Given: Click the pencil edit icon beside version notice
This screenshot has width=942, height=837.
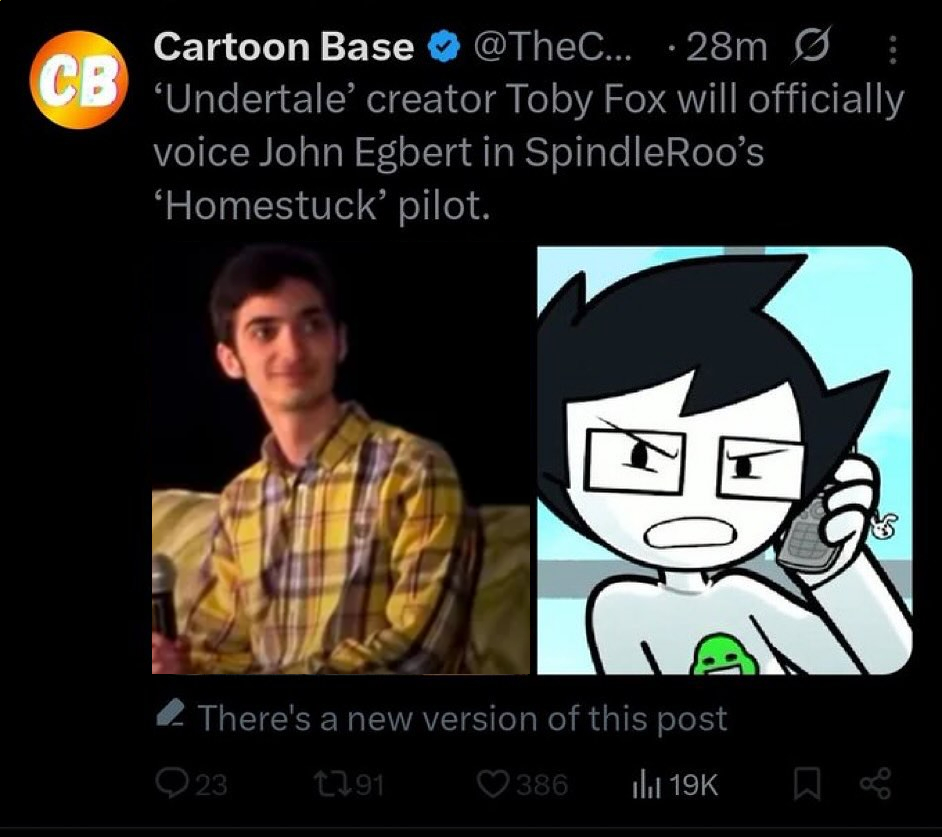Looking at the screenshot, I should [170, 713].
